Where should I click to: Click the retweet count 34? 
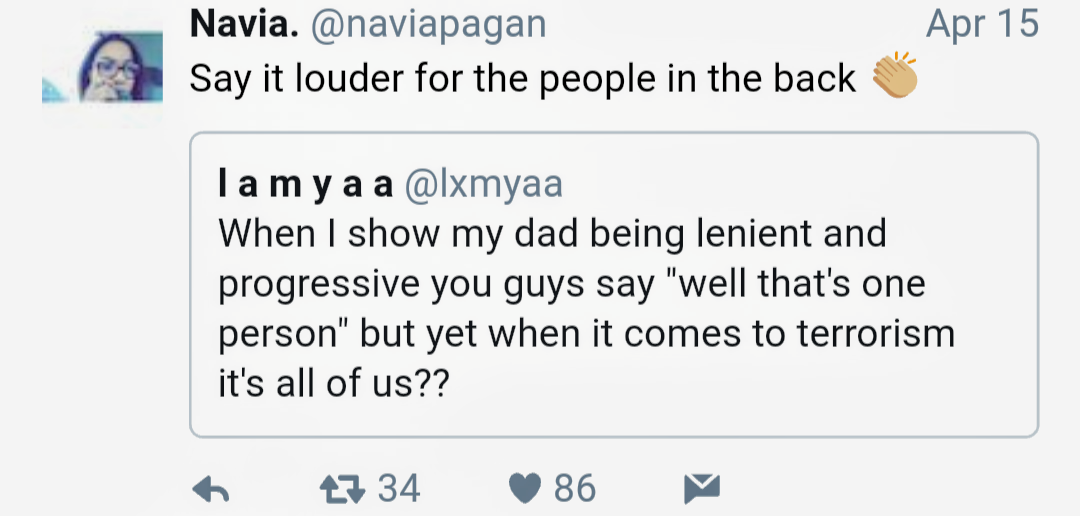(398, 489)
